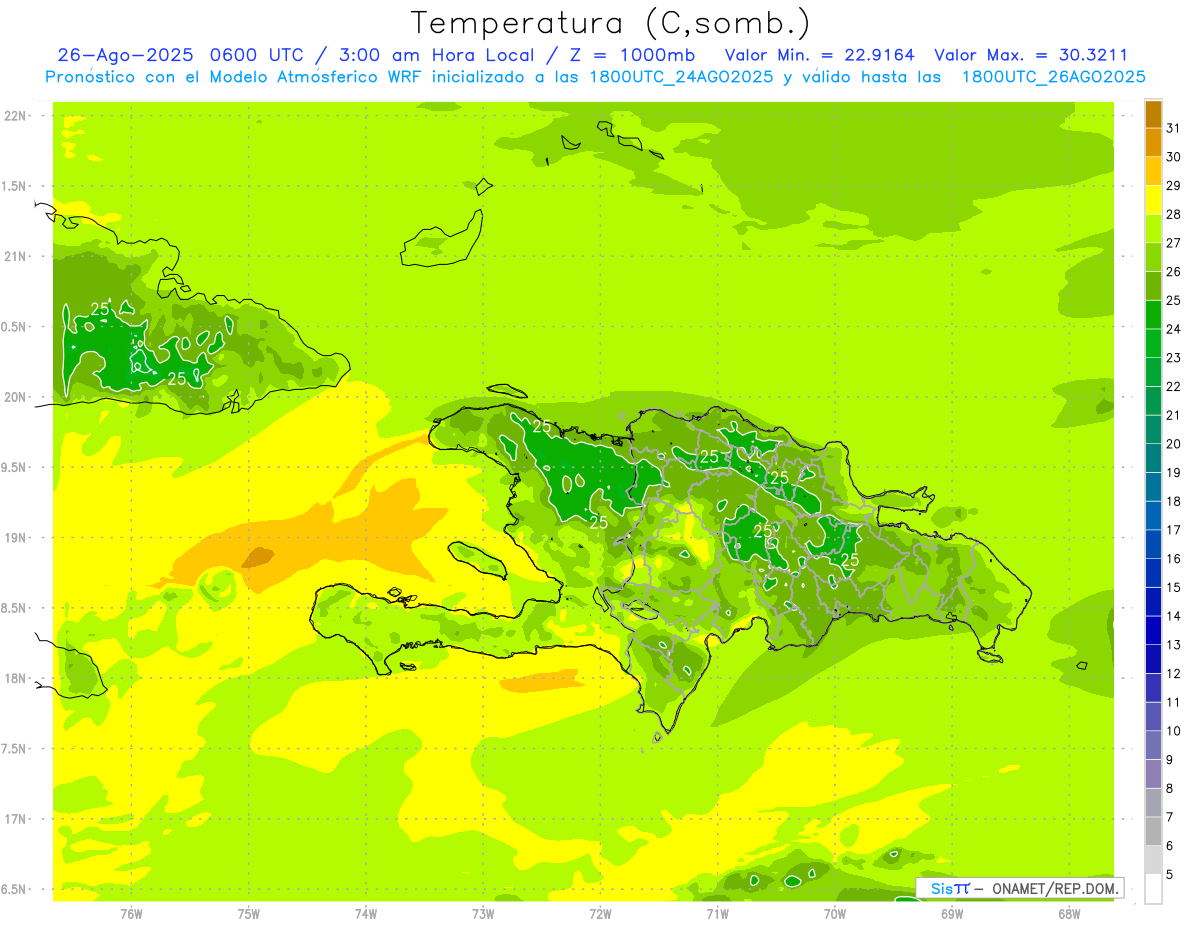The height and width of the screenshot is (927, 1200).
Task: Click the '18N' latitude axis label
Action: [16, 679]
